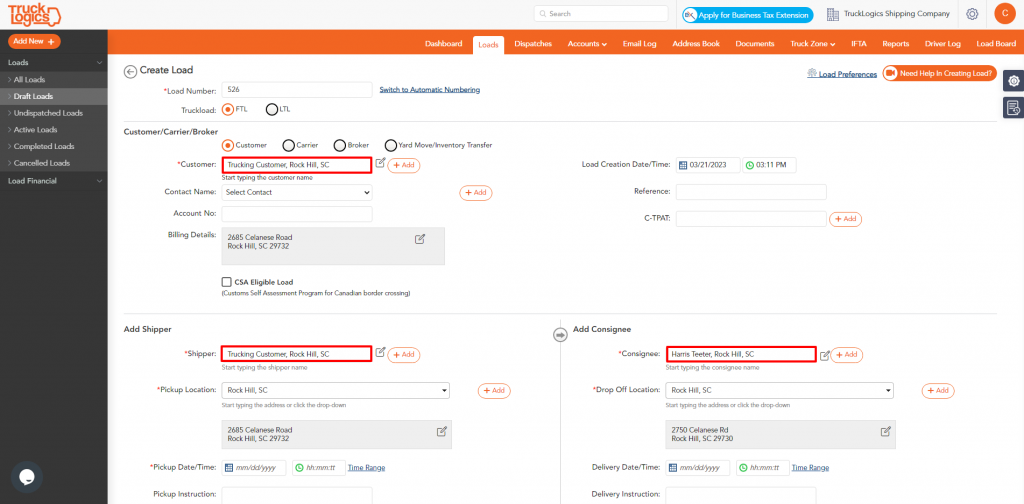Select the Customer radio button
1024x504 pixels.
[x=228, y=145]
